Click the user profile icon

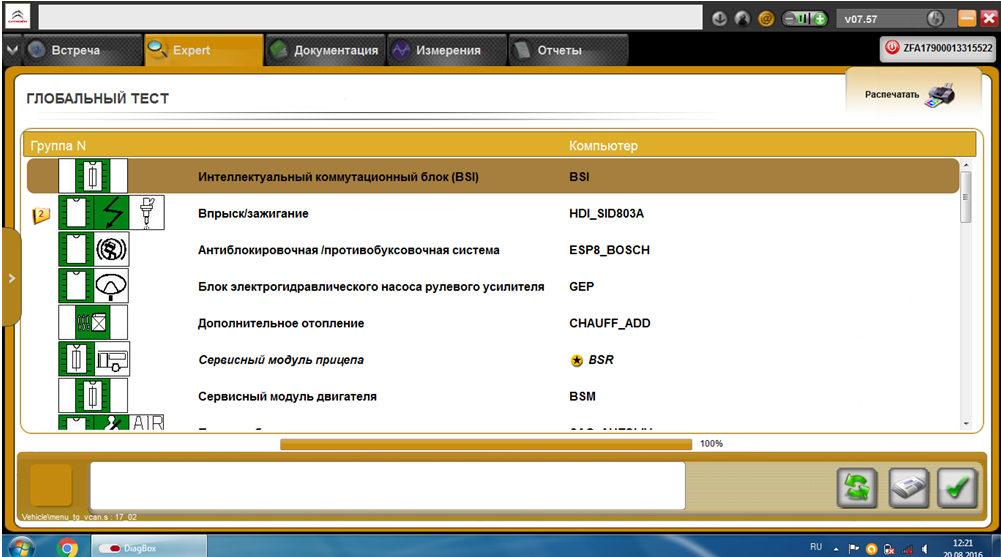pyautogui.click(x=743, y=19)
